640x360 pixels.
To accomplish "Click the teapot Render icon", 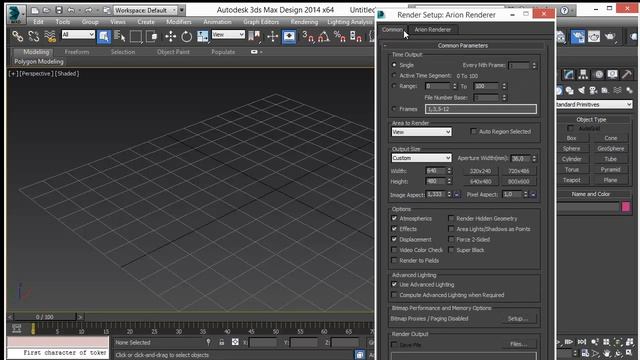I will 610,37.
